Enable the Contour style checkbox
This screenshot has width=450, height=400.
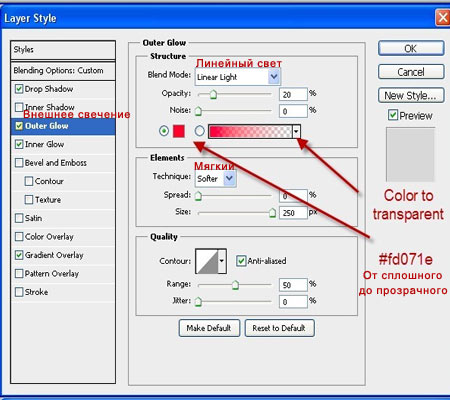click(29, 181)
